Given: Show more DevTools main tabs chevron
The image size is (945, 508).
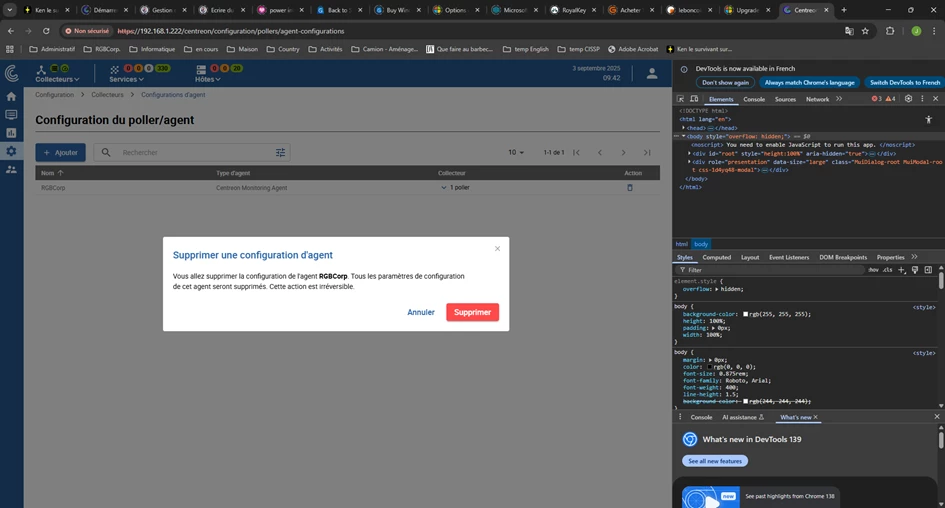Looking at the screenshot, I should (x=839, y=99).
